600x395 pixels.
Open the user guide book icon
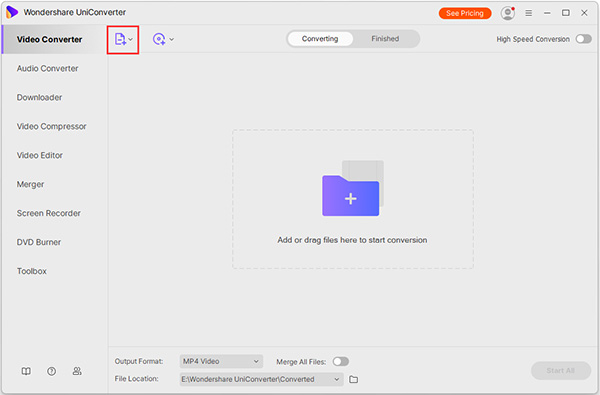26,371
